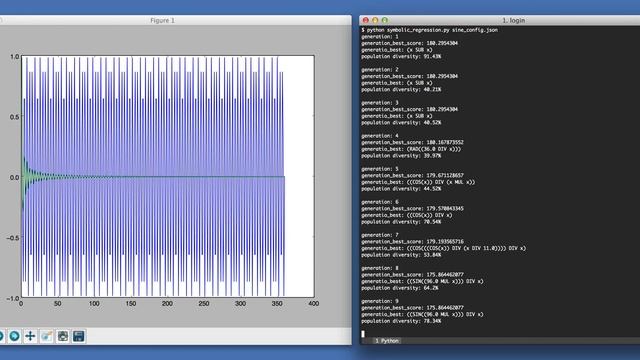Click the 'Figure 1' window title

[x=162, y=20]
